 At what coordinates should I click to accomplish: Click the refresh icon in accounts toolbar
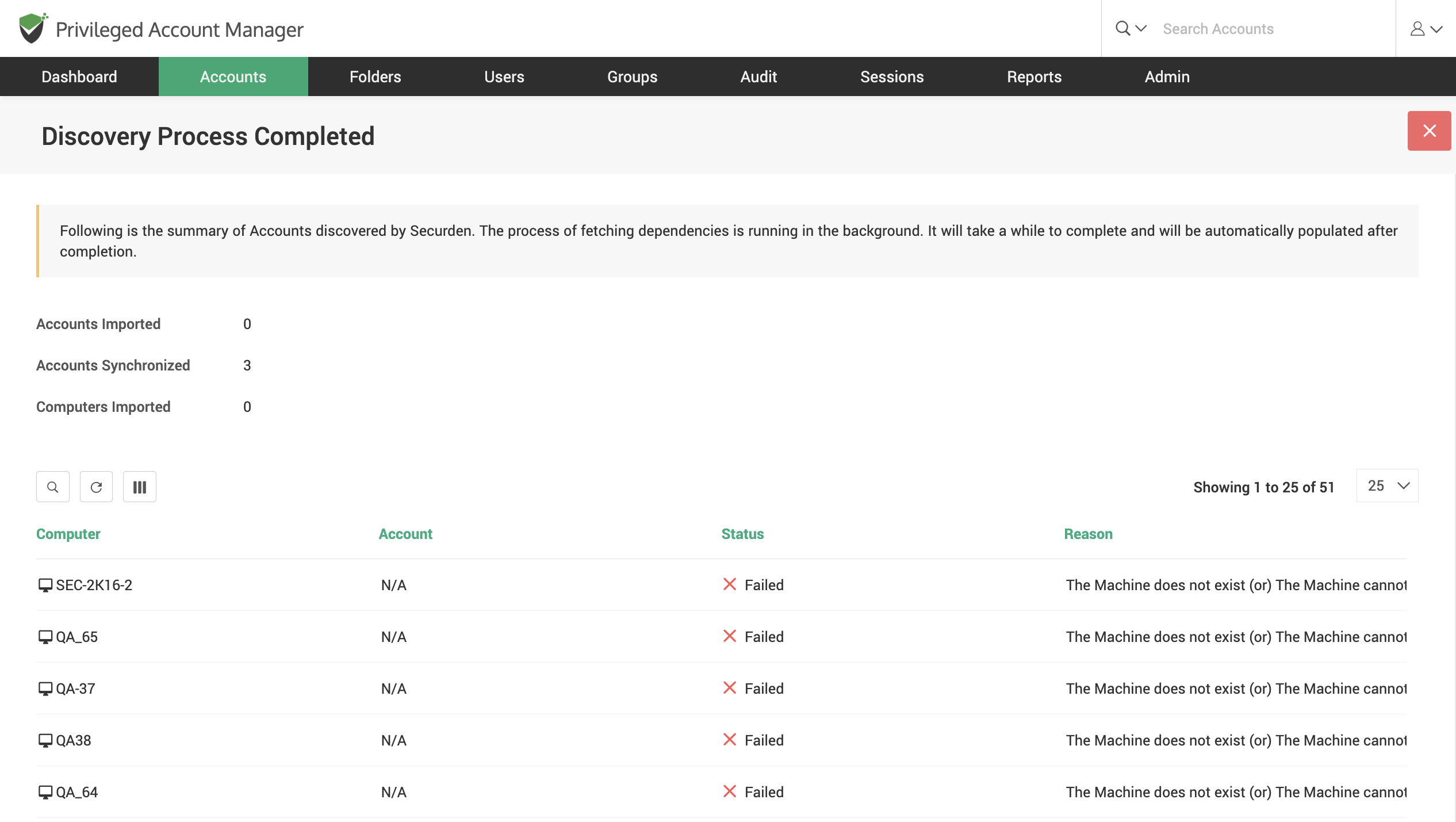click(96, 487)
